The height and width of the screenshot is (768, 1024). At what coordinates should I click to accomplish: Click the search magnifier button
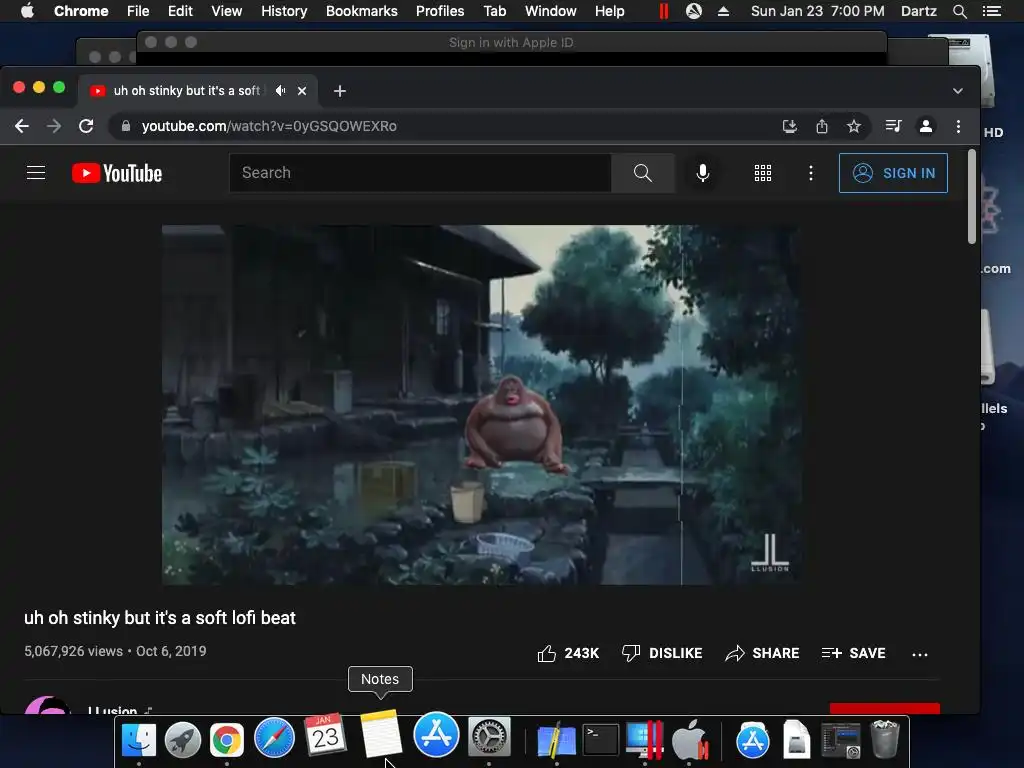pyautogui.click(x=643, y=172)
